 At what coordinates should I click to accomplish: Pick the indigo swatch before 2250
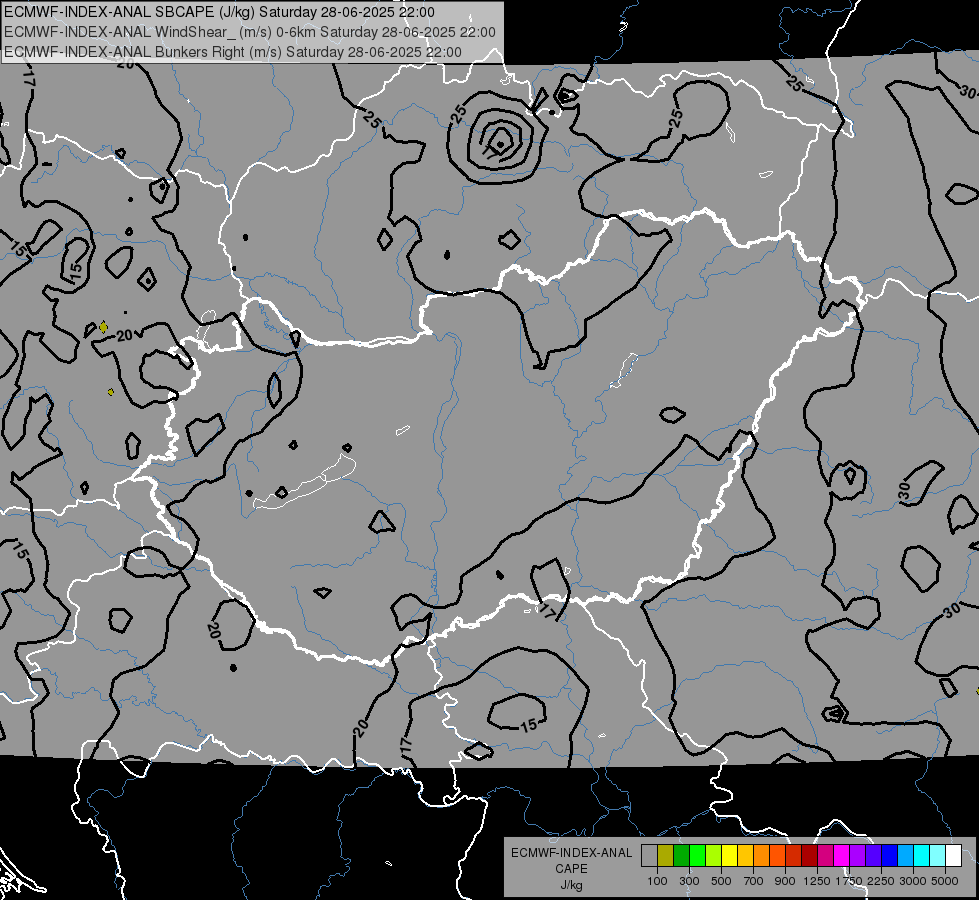coord(873,855)
